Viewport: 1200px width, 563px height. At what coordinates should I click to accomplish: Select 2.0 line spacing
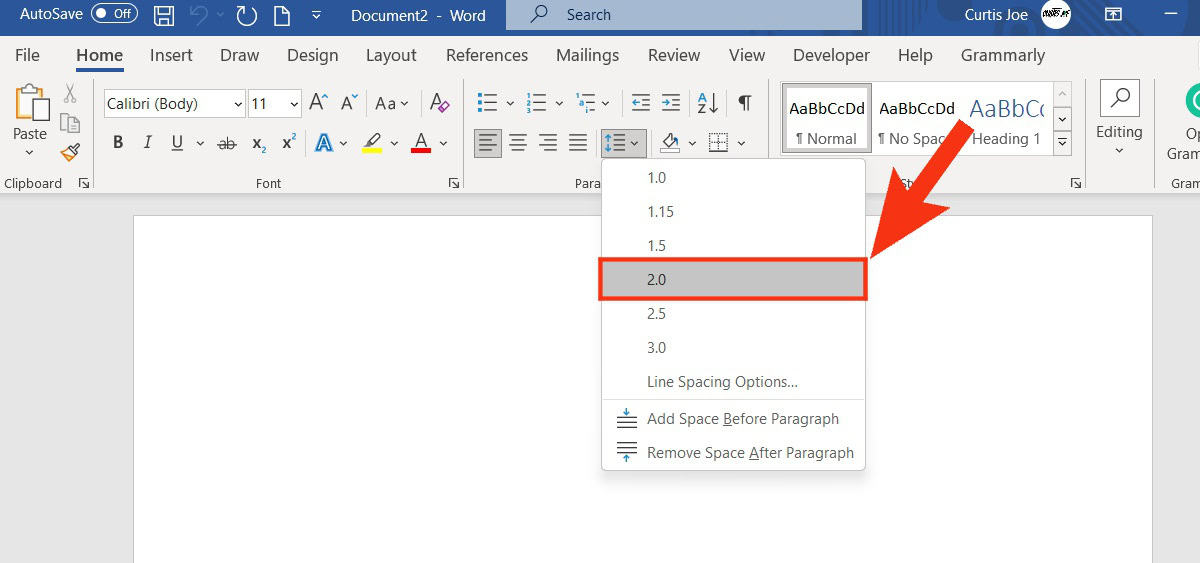click(732, 280)
